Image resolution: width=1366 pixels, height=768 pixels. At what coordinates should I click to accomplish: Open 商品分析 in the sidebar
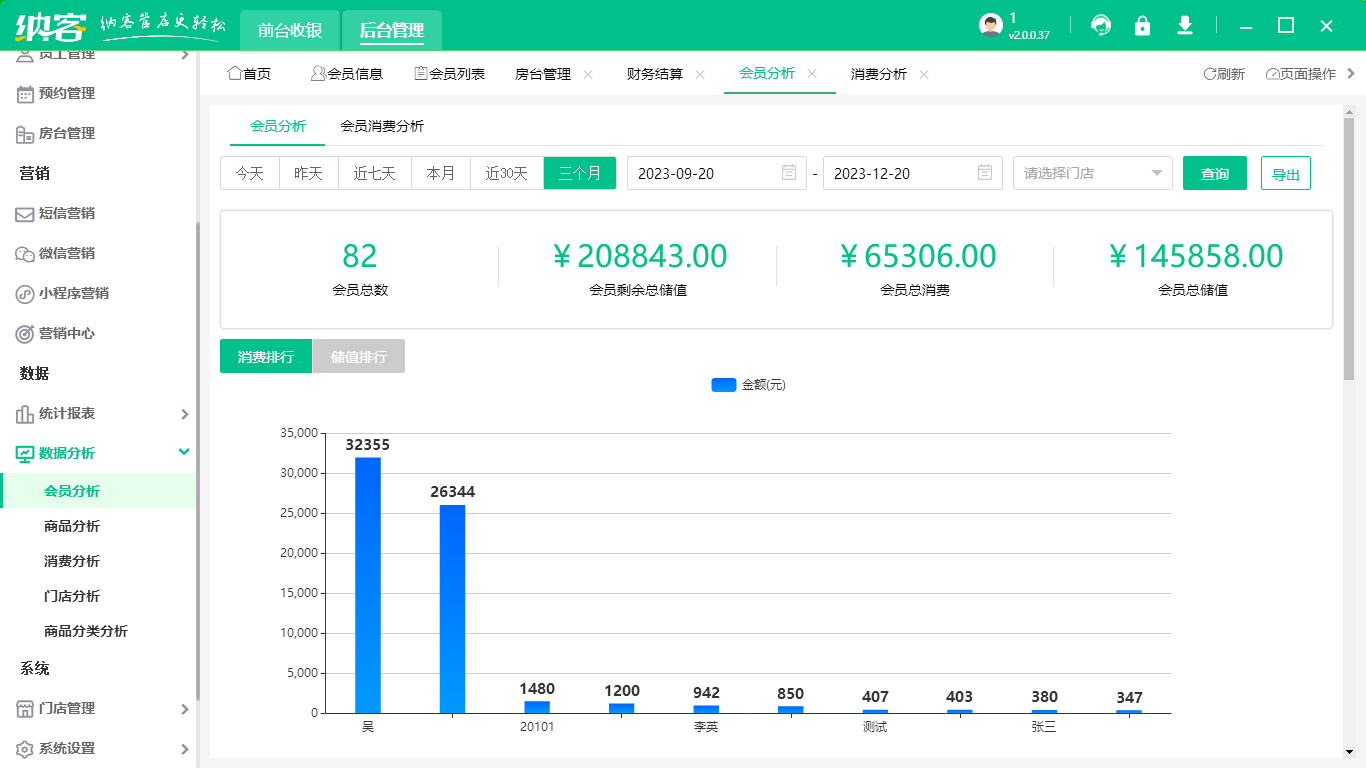click(x=72, y=526)
